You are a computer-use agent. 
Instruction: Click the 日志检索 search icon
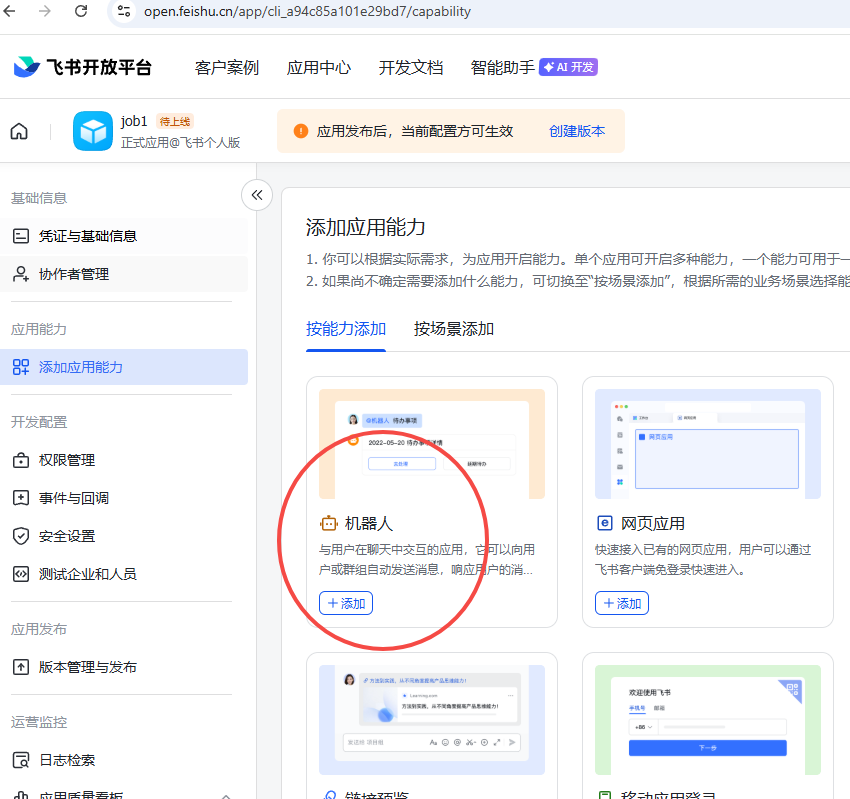pyautogui.click(x=21, y=761)
